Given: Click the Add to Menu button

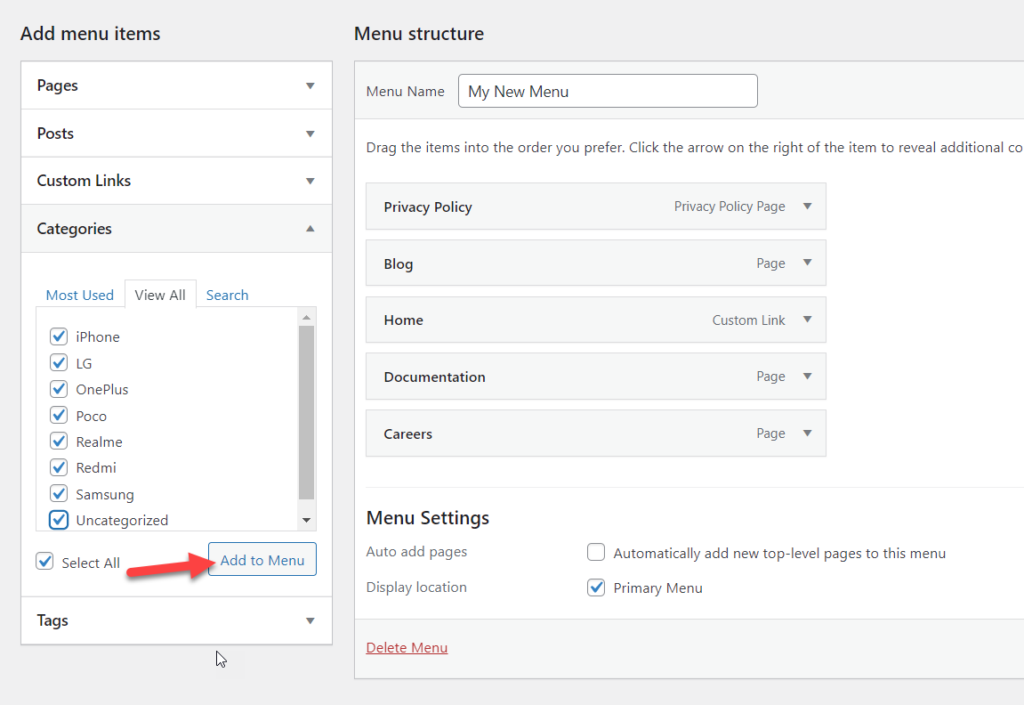Looking at the screenshot, I should tap(263, 559).
